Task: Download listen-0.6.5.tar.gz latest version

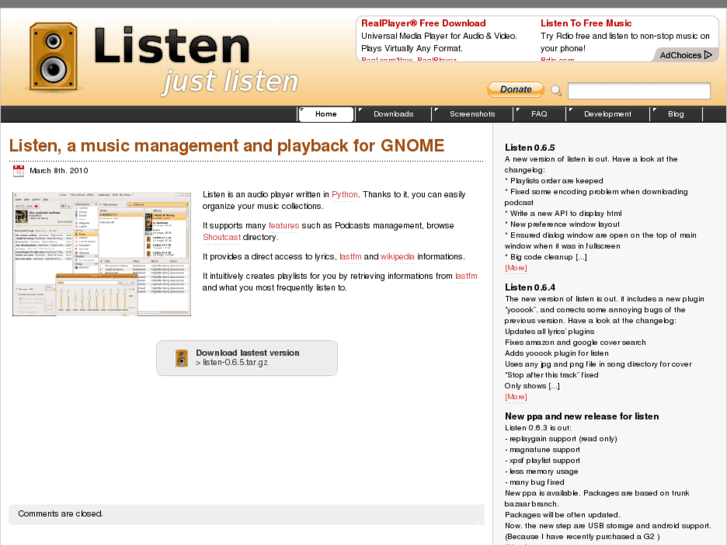Action: pyautogui.click(x=247, y=358)
